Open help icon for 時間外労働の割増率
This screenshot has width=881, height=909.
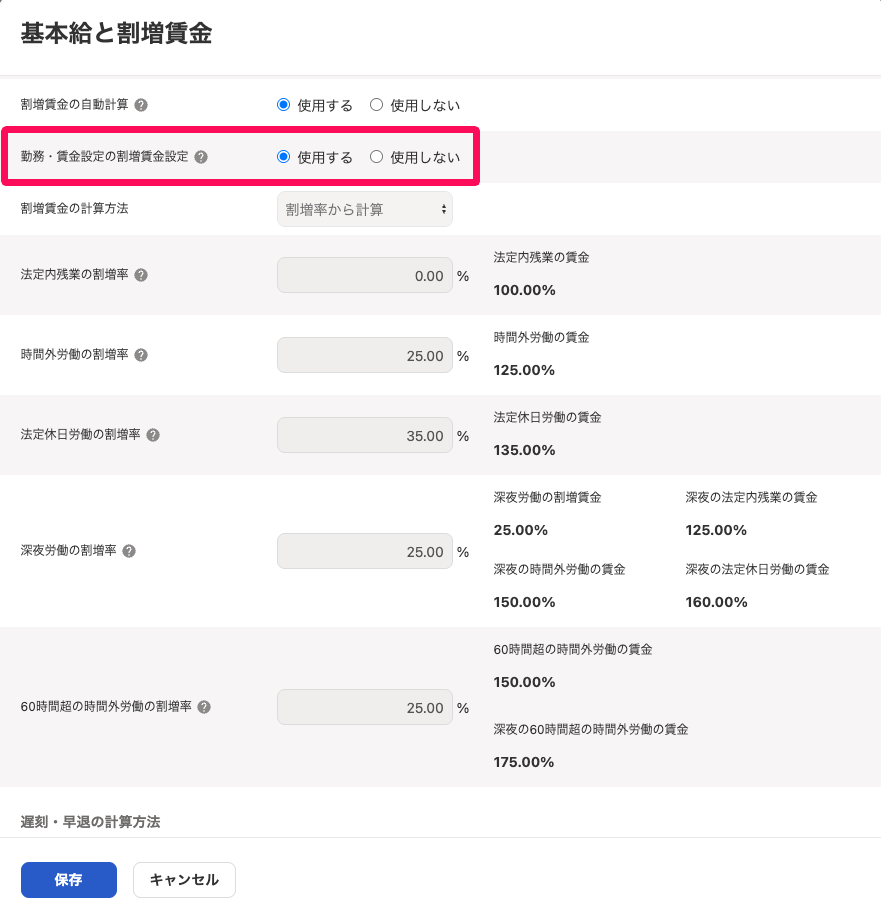click(141, 355)
